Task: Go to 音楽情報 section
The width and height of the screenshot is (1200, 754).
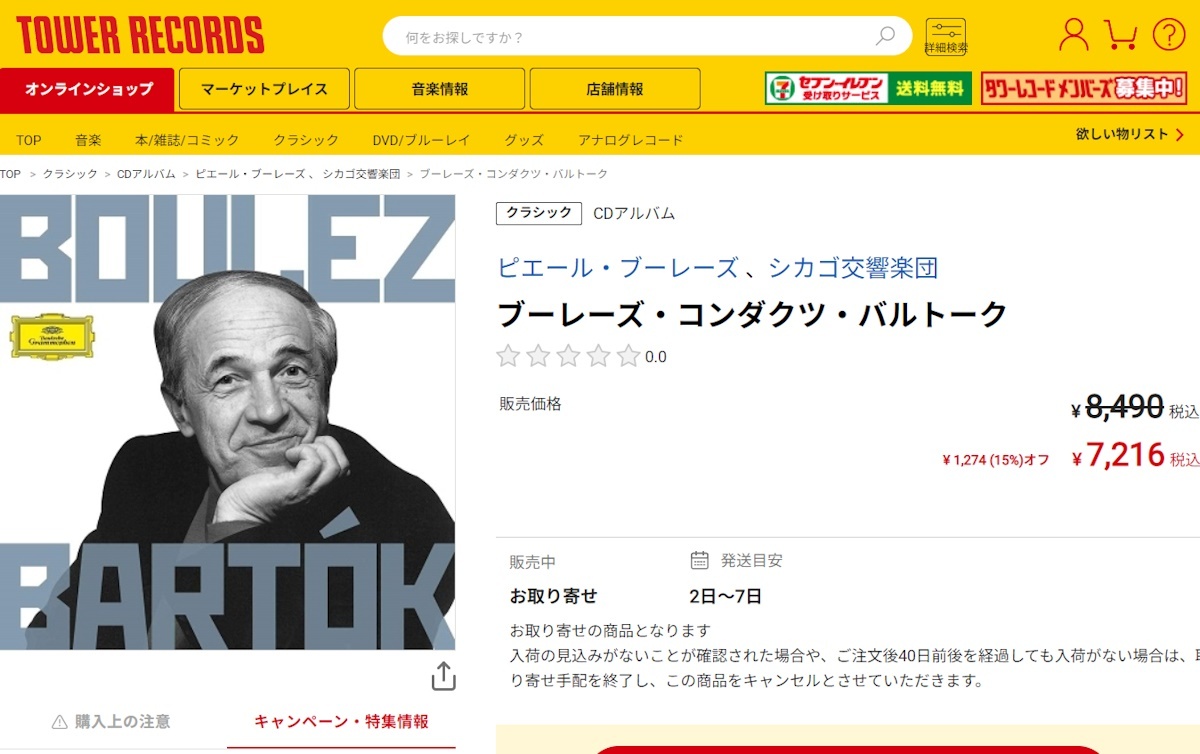Action: pyautogui.click(x=440, y=89)
